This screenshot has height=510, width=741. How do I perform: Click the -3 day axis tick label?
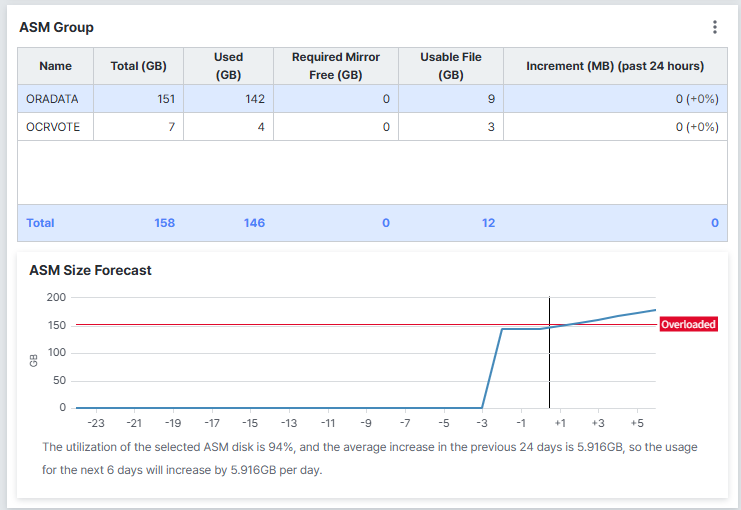click(482, 423)
